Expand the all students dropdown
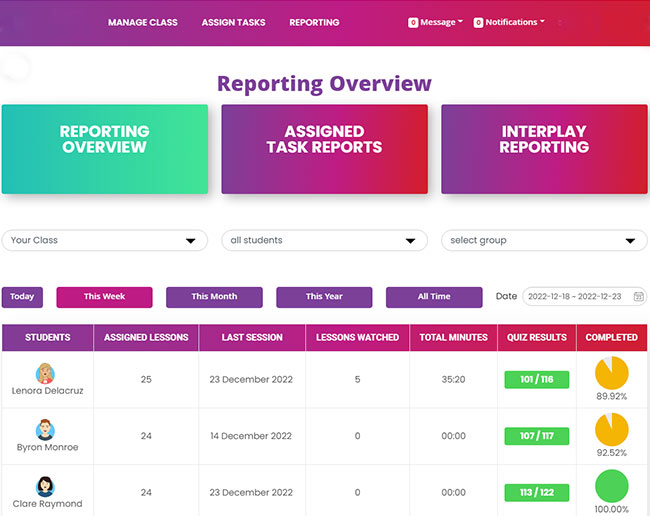The image size is (650, 516). coord(324,241)
